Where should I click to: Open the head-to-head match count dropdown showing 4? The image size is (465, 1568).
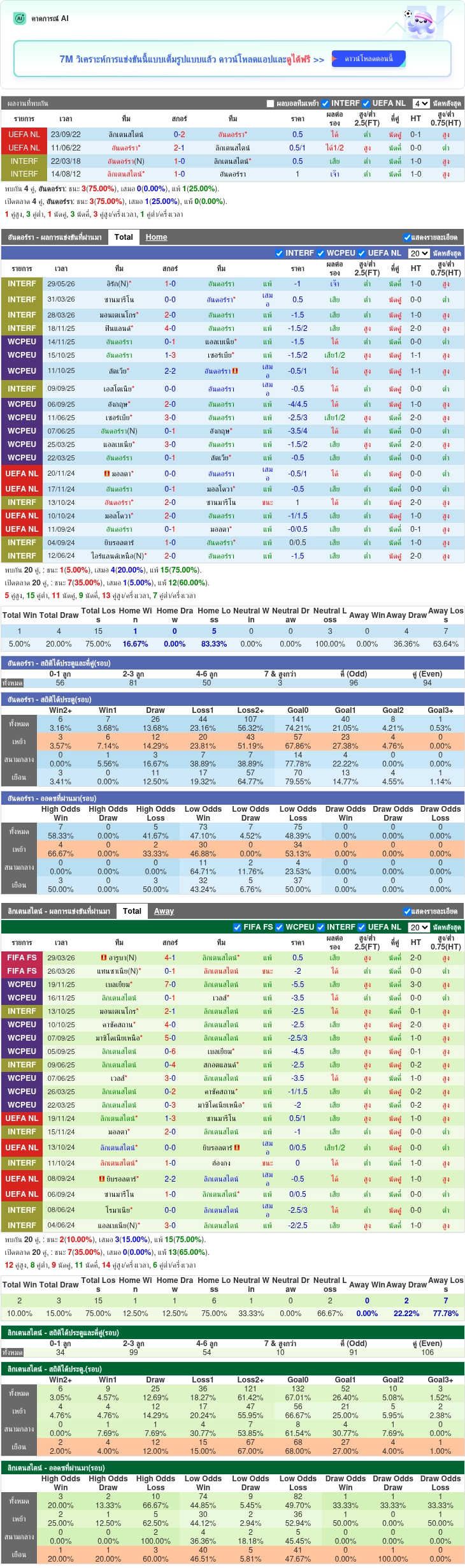pos(421,103)
